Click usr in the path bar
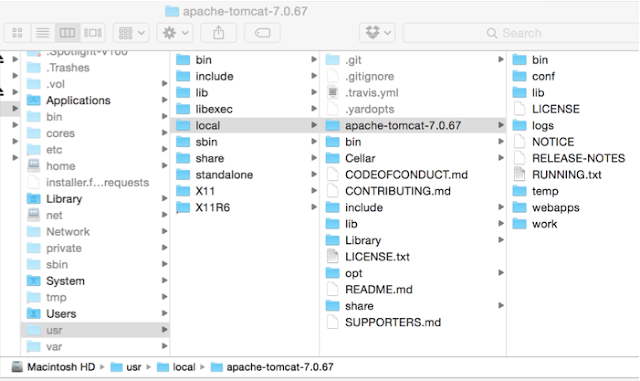640x381 pixels. (x=126, y=367)
